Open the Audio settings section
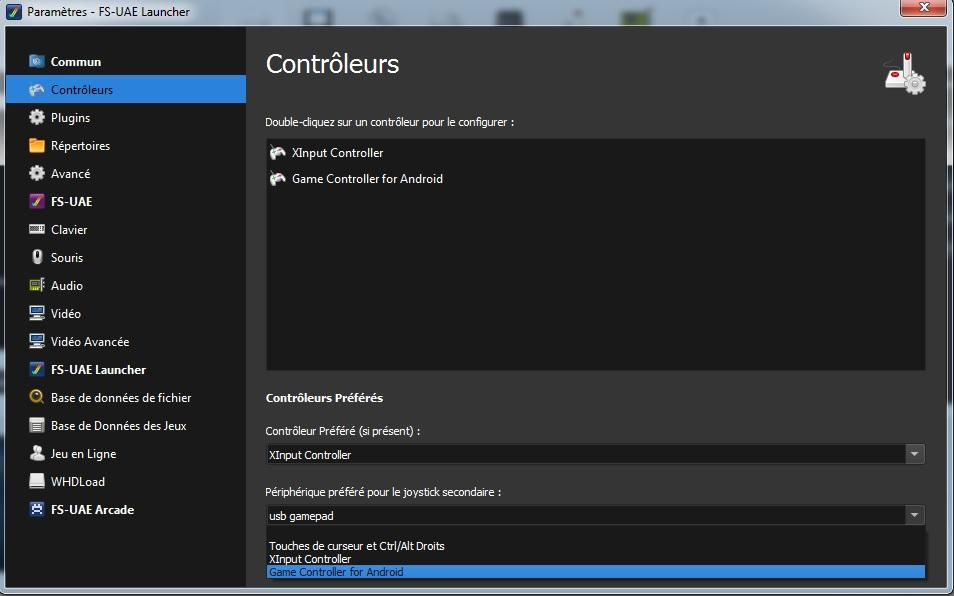The image size is (954, 596). pyautogui.click(x=126, y=285)
